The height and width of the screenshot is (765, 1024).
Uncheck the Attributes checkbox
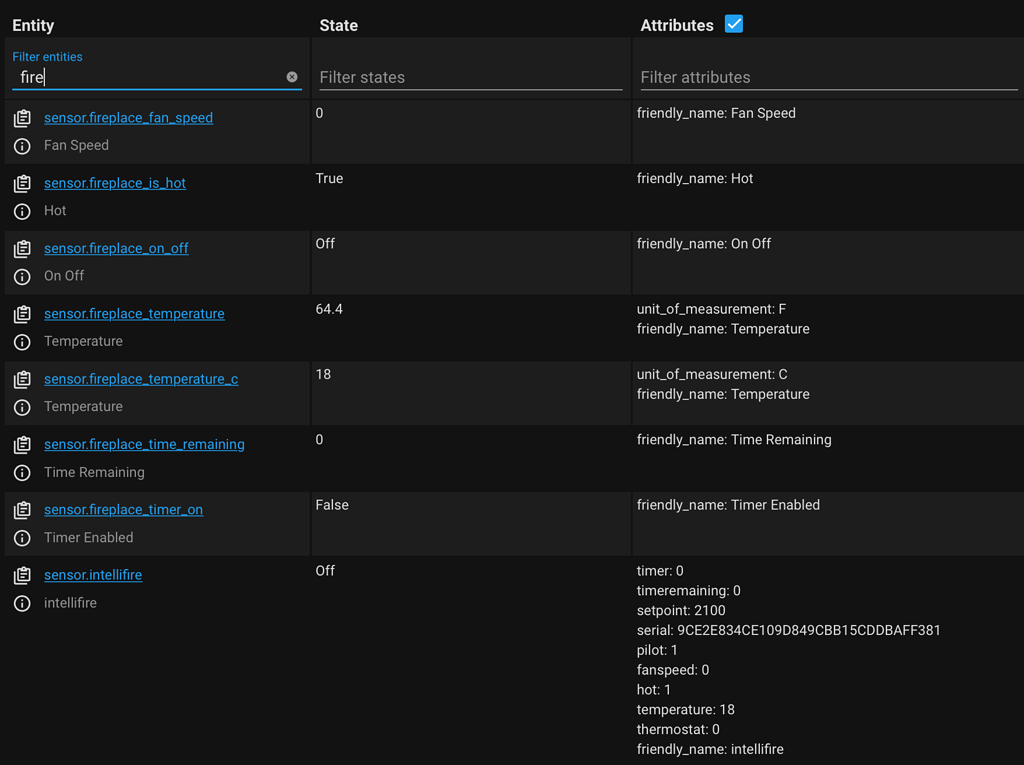pos(734,23)
